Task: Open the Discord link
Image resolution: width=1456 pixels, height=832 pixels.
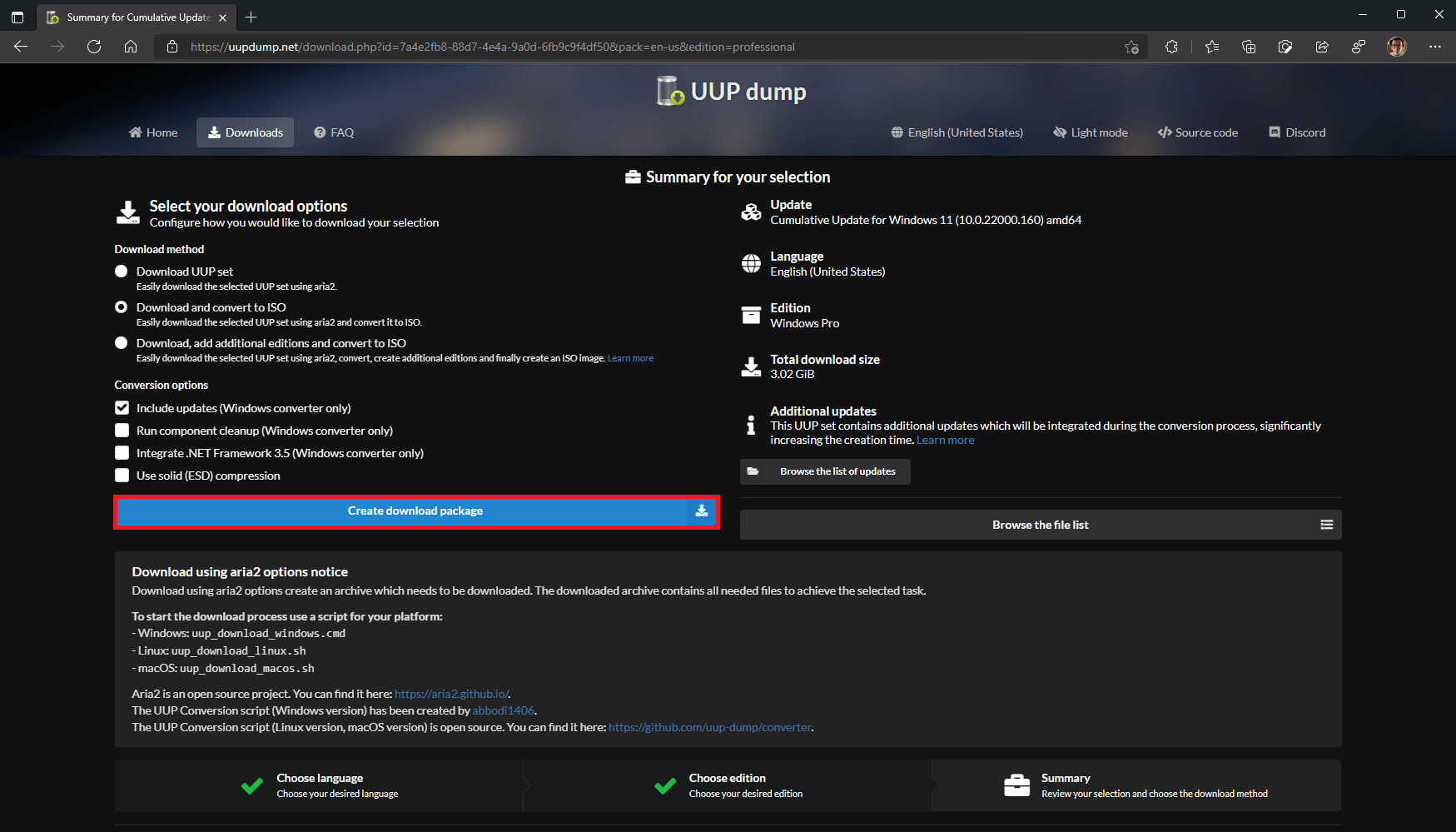Action: [1297, 132]
